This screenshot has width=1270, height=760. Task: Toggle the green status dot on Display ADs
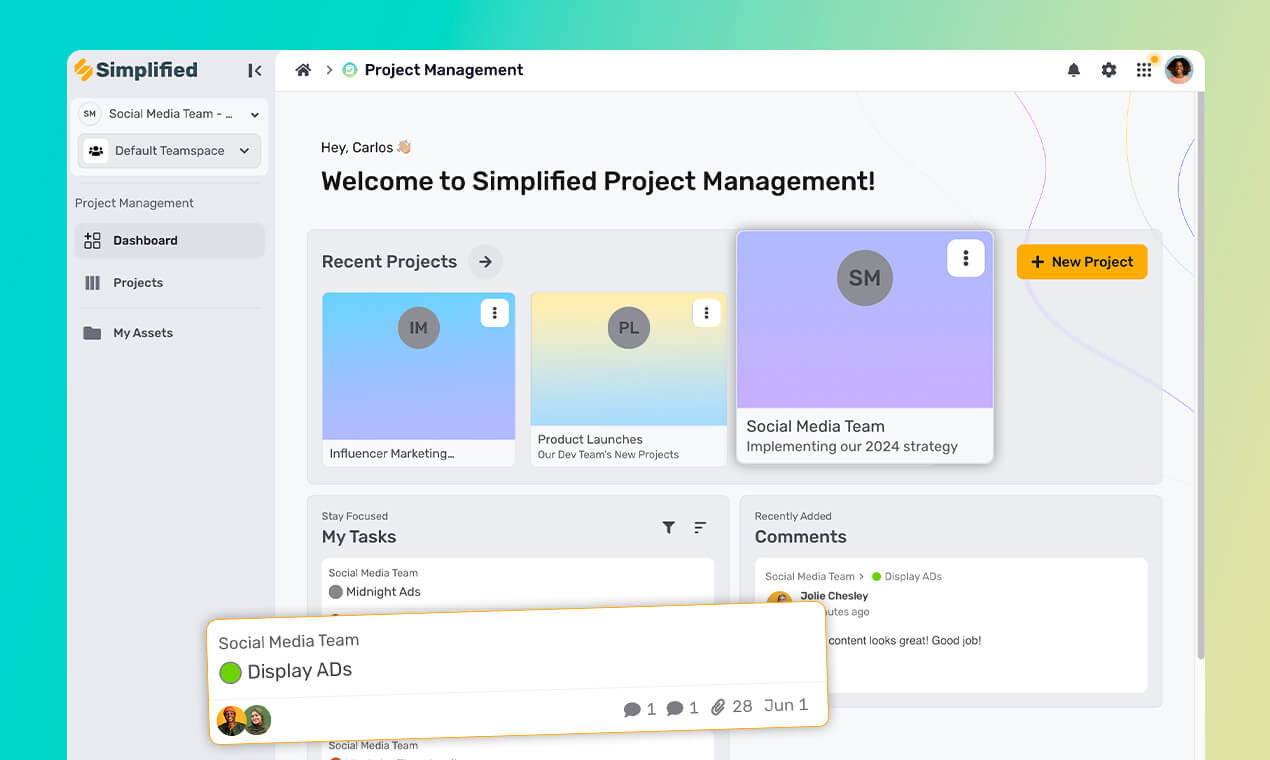(x=230, y=672)
